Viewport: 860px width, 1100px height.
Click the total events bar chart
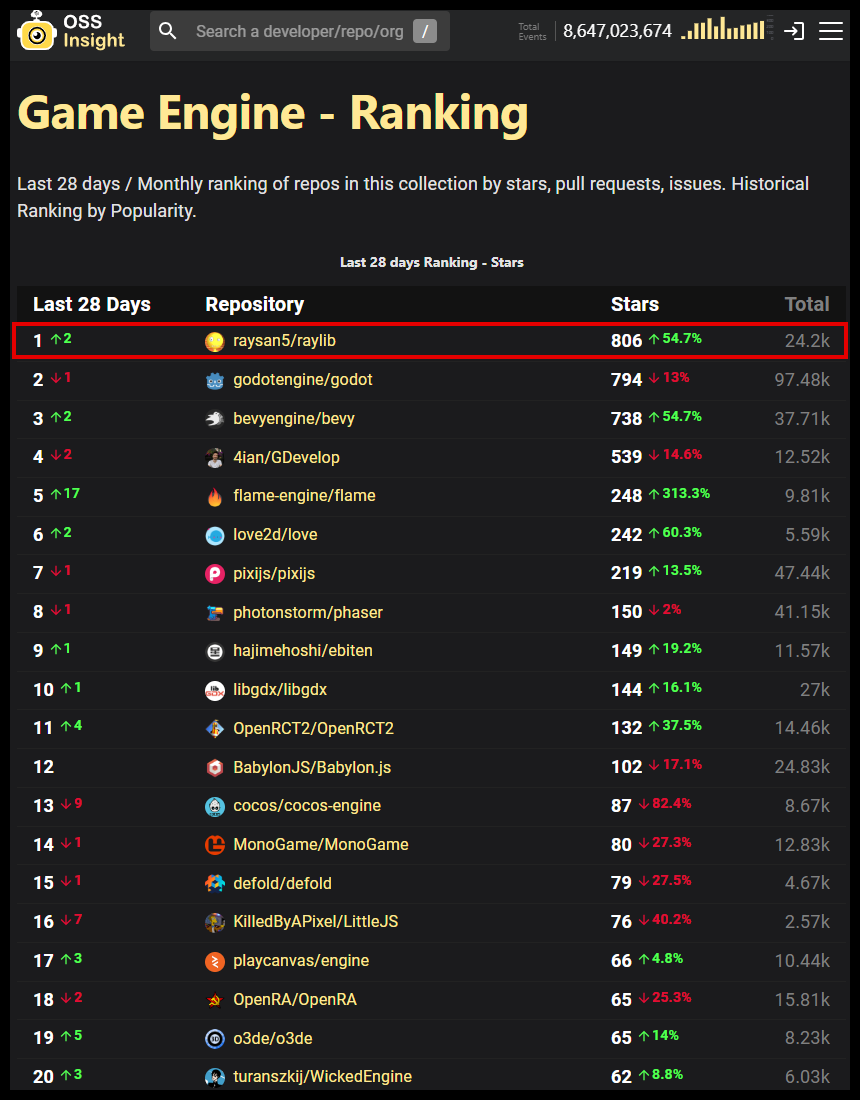(723, 30)
